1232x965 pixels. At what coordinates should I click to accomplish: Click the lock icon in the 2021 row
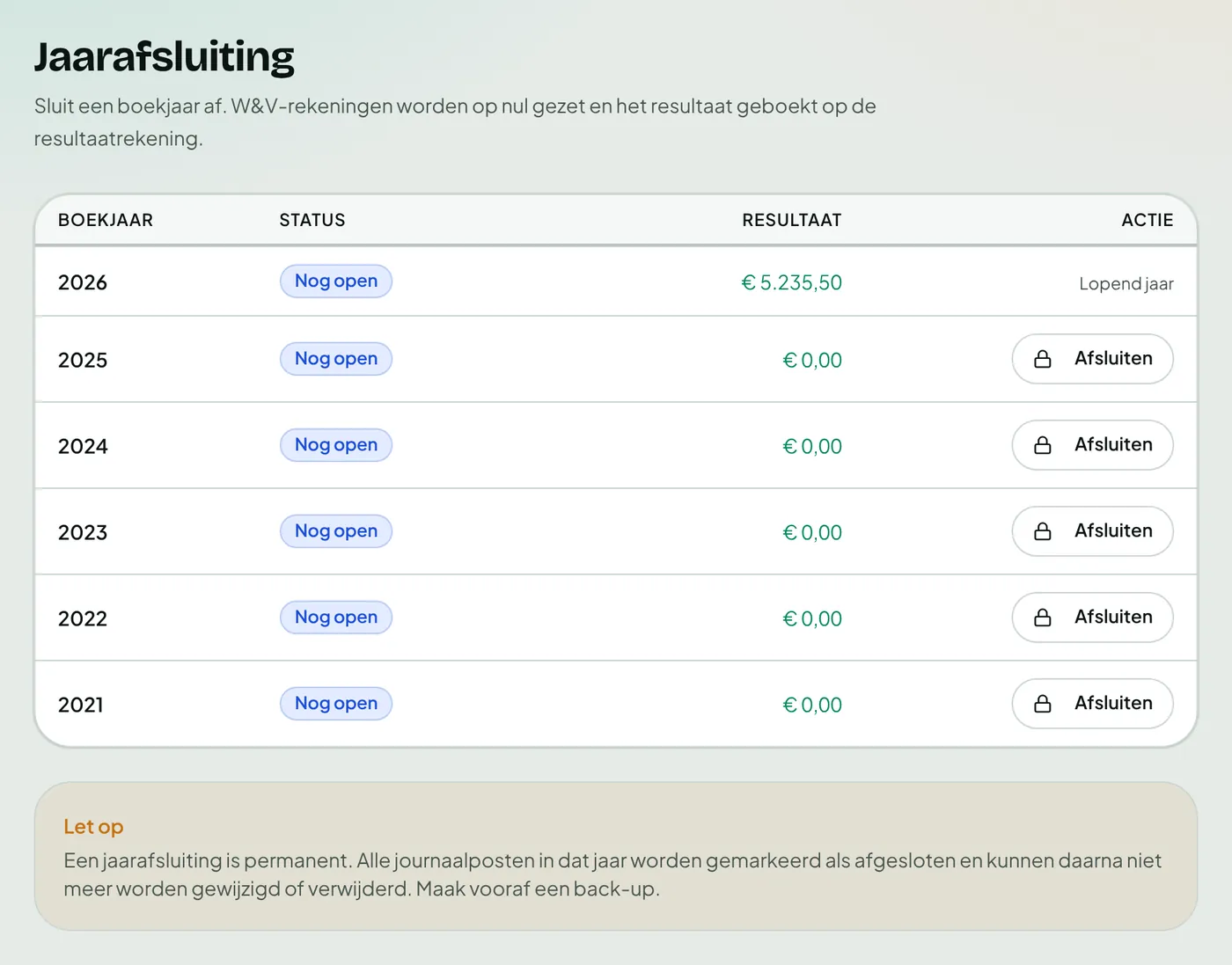coord(1043,704)
